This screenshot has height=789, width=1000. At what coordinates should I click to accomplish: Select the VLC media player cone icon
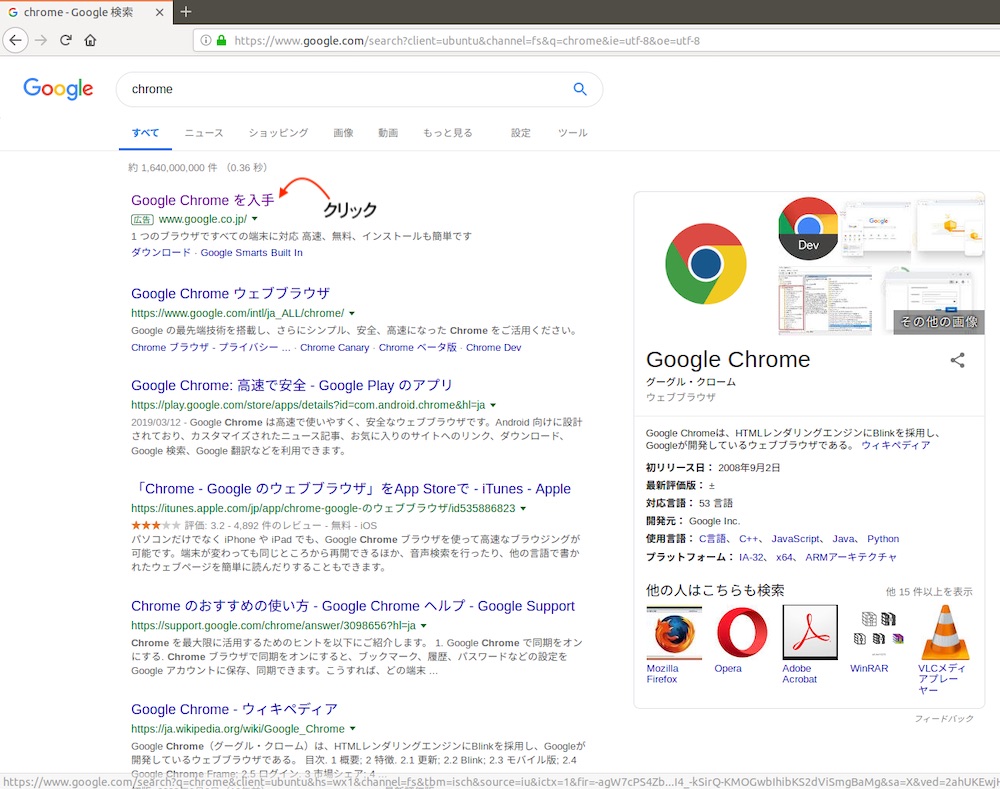tap(945, 632)
